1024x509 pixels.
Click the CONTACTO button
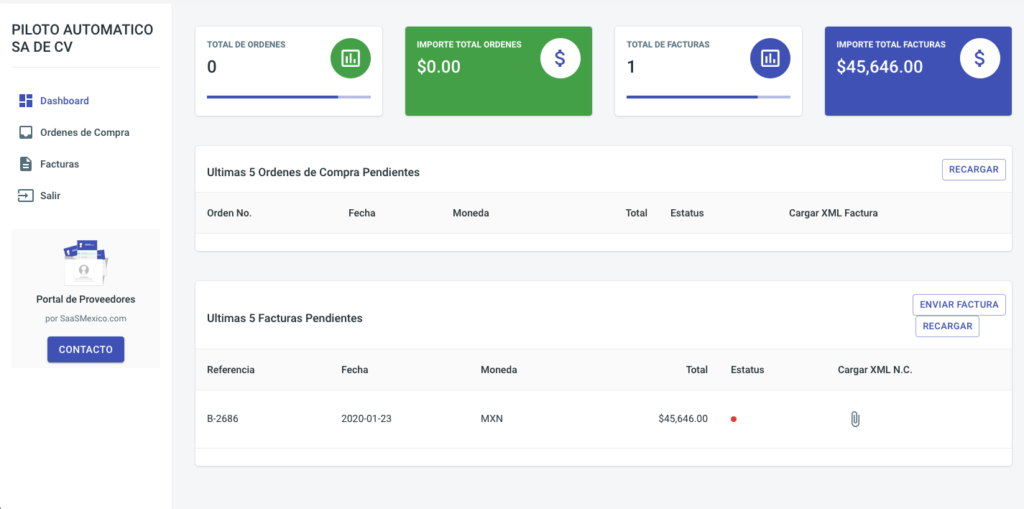pyautogui.click(x=86, y=350)
